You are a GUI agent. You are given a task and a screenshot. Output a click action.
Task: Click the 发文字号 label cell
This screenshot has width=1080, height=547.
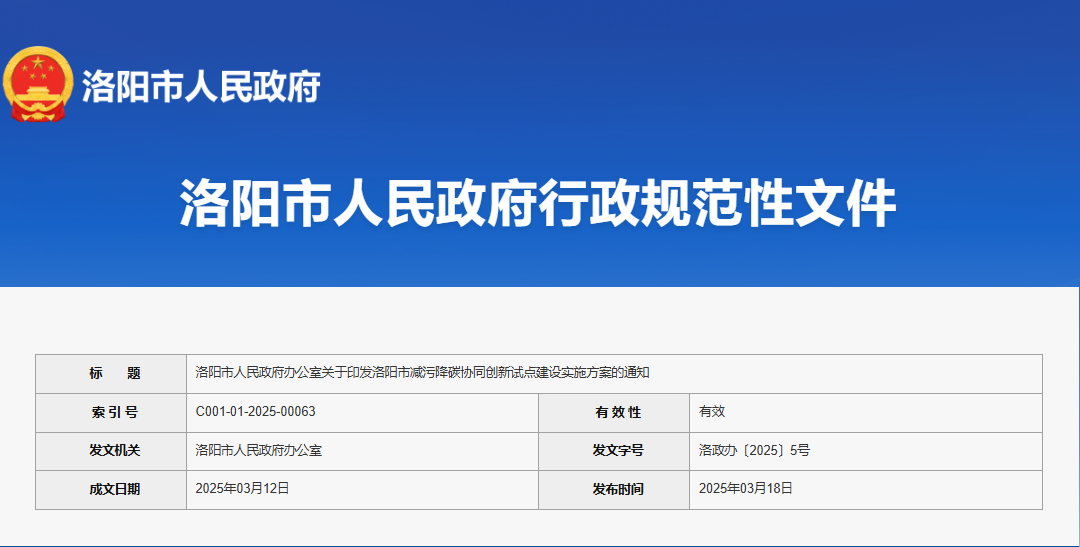point(614,451)
